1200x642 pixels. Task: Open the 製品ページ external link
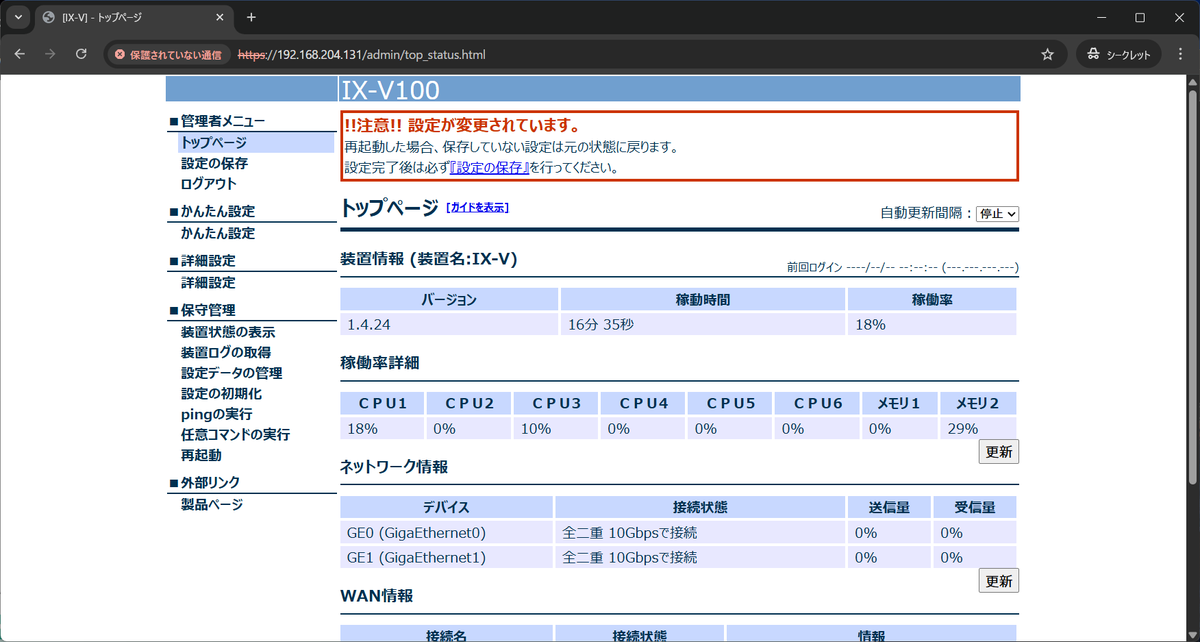coord(211,505)
